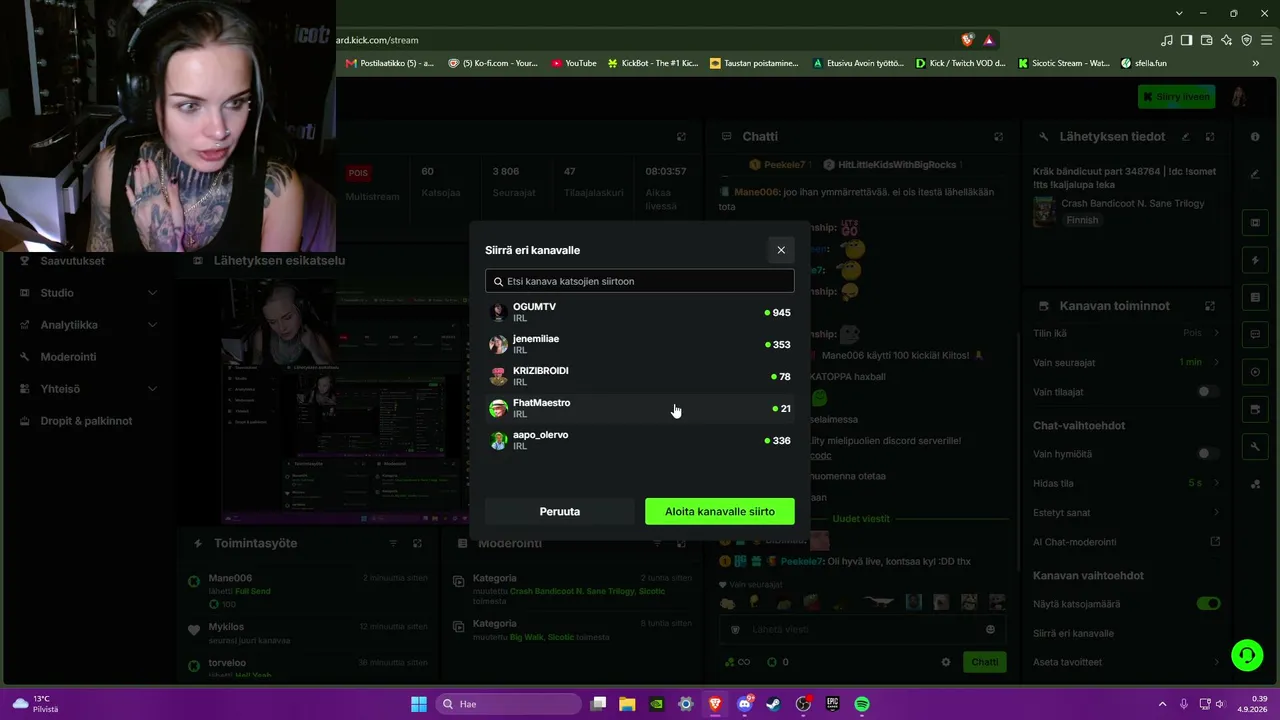This screenshot has width=1280, height=720.
Task: Toggle the Näytä katsojamäärä switch
Action: click(1209, 604)
